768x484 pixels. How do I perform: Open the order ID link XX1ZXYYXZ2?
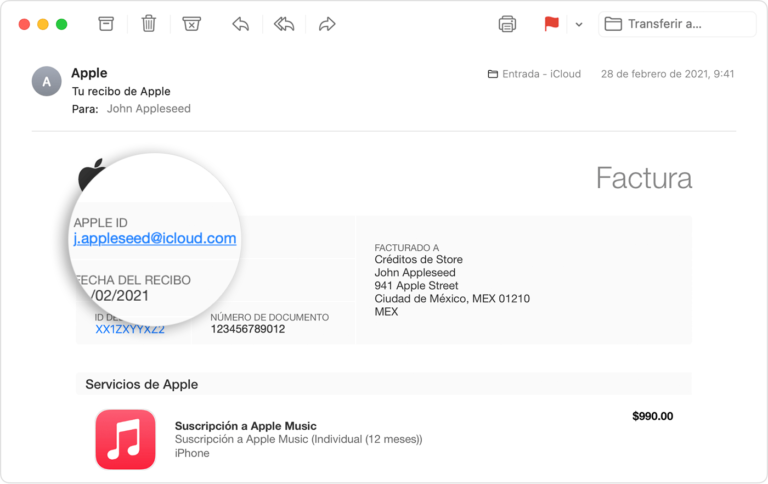(x=130, y=329)
